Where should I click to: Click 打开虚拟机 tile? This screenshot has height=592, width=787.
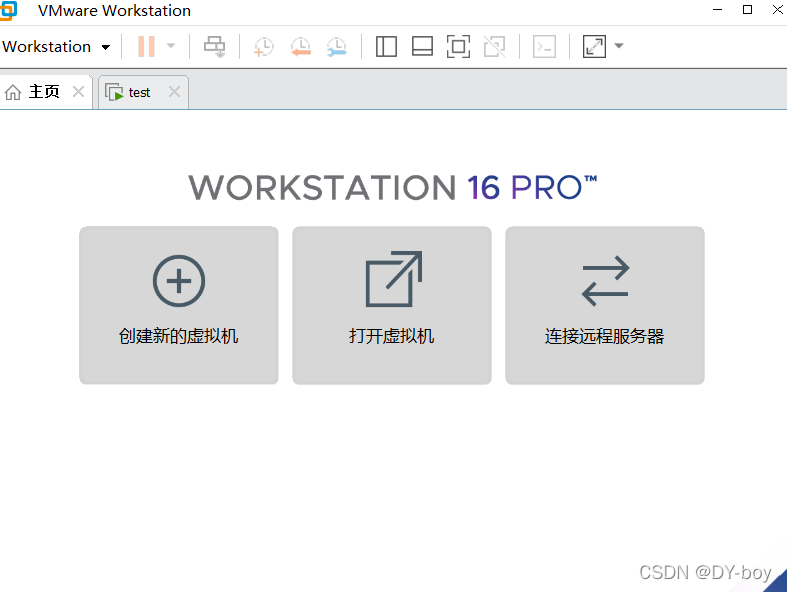click(x=392, y=305)
